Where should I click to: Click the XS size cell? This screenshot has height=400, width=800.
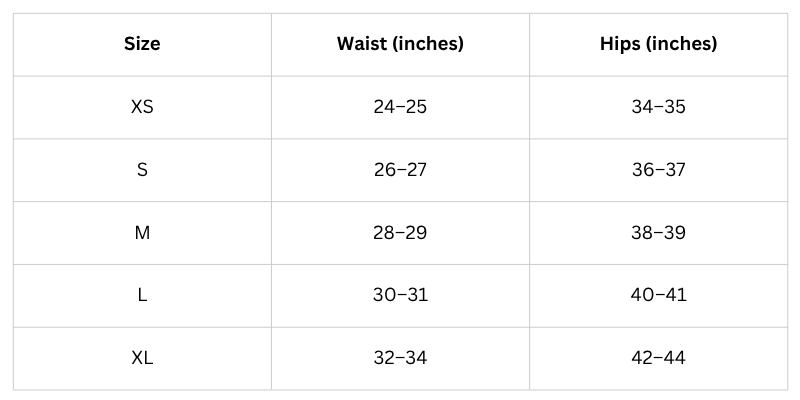[x=142, y=107]
